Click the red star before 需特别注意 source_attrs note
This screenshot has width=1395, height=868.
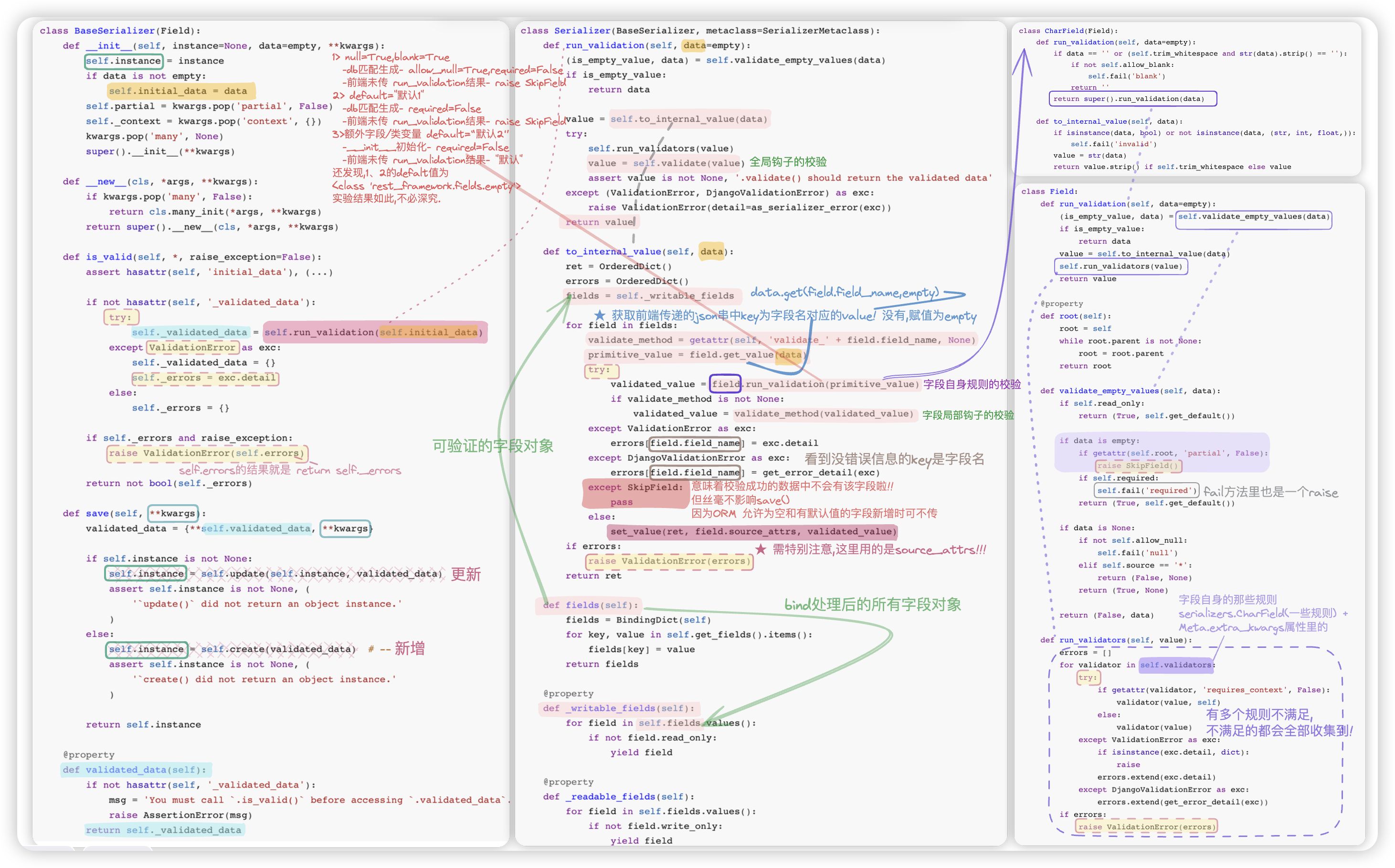(761, 550)
